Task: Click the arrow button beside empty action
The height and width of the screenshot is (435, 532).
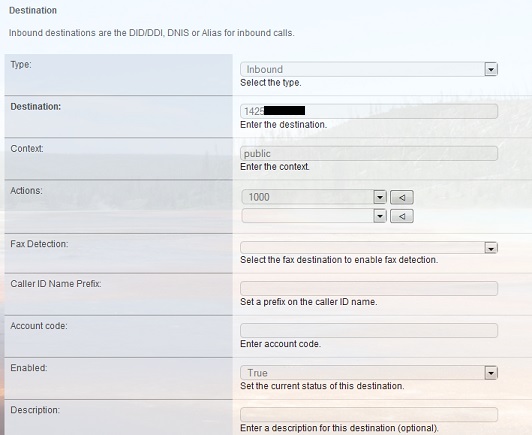Action: (x=402, y=216)
